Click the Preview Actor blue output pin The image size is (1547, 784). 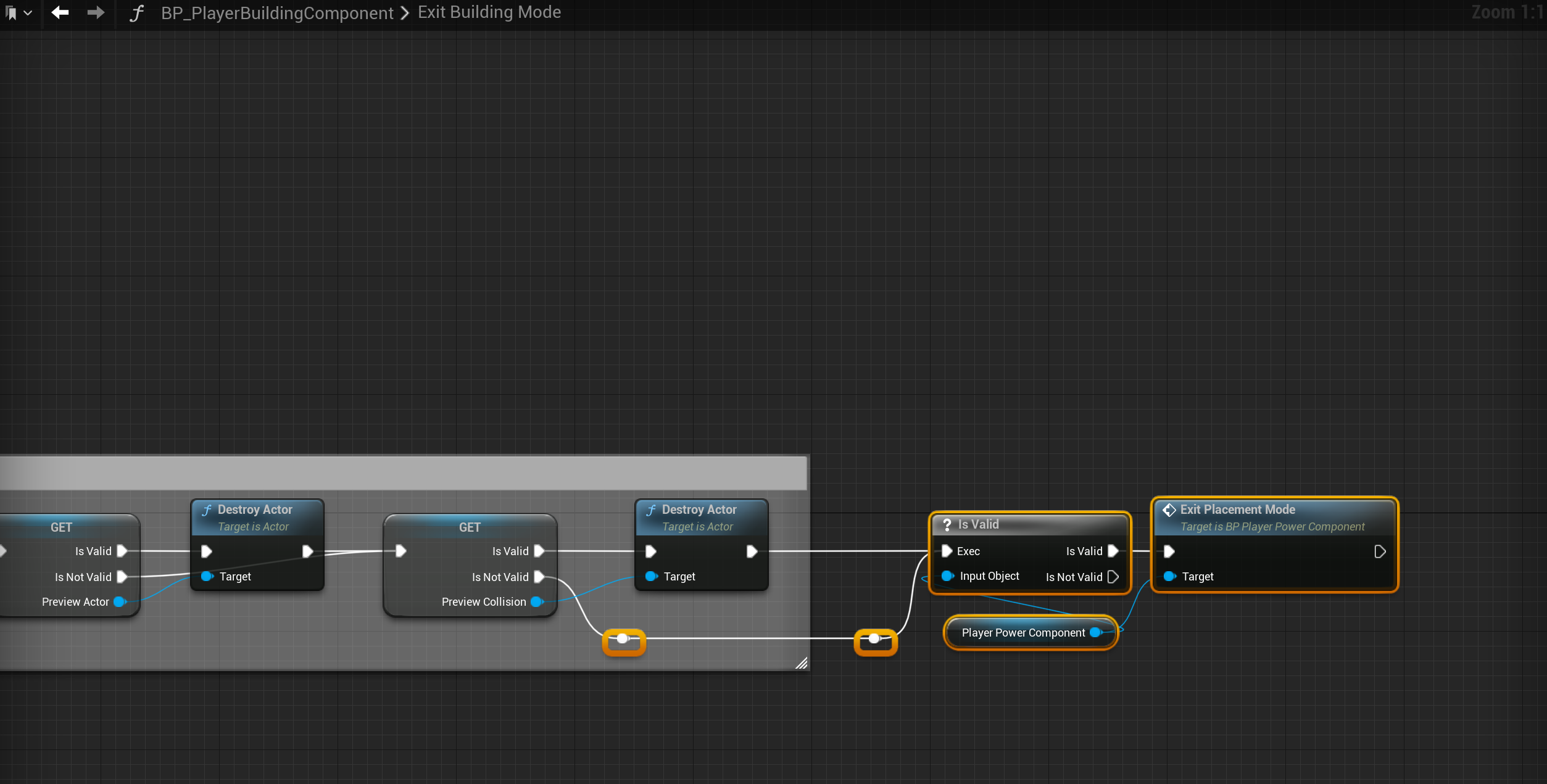tap(119, 601)
